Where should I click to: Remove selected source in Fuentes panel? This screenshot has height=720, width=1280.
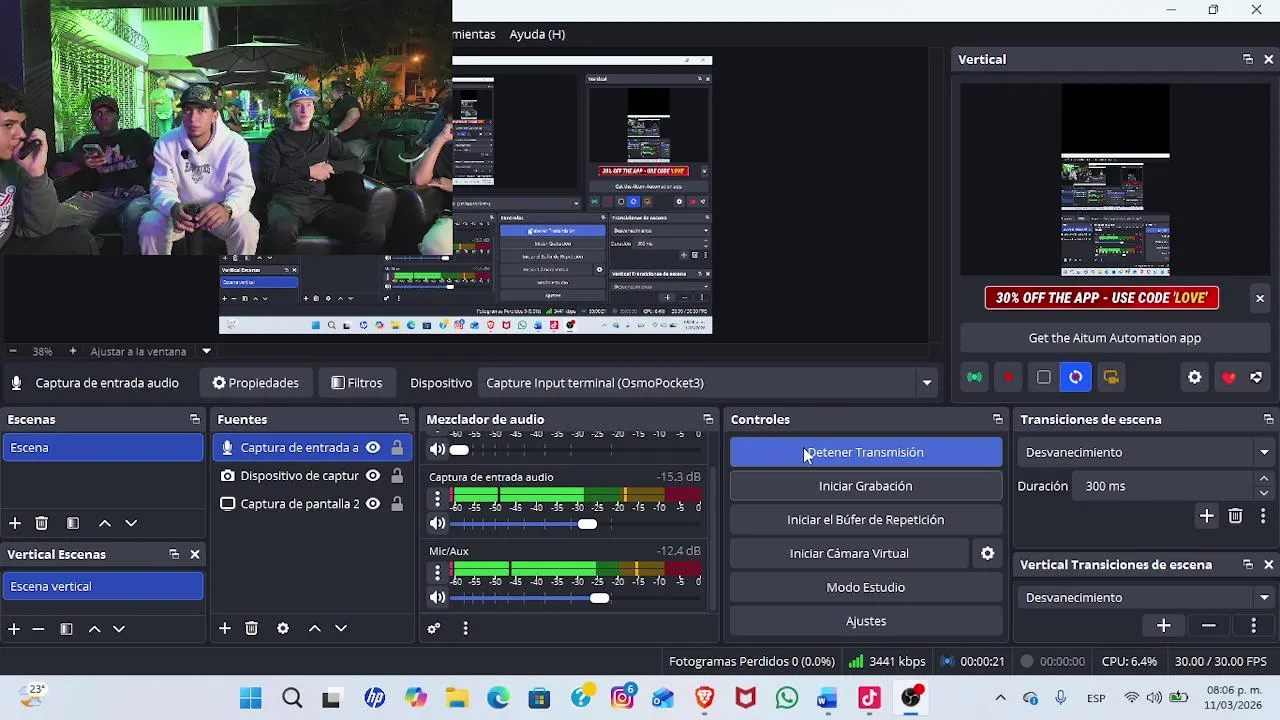click(252, 628)
